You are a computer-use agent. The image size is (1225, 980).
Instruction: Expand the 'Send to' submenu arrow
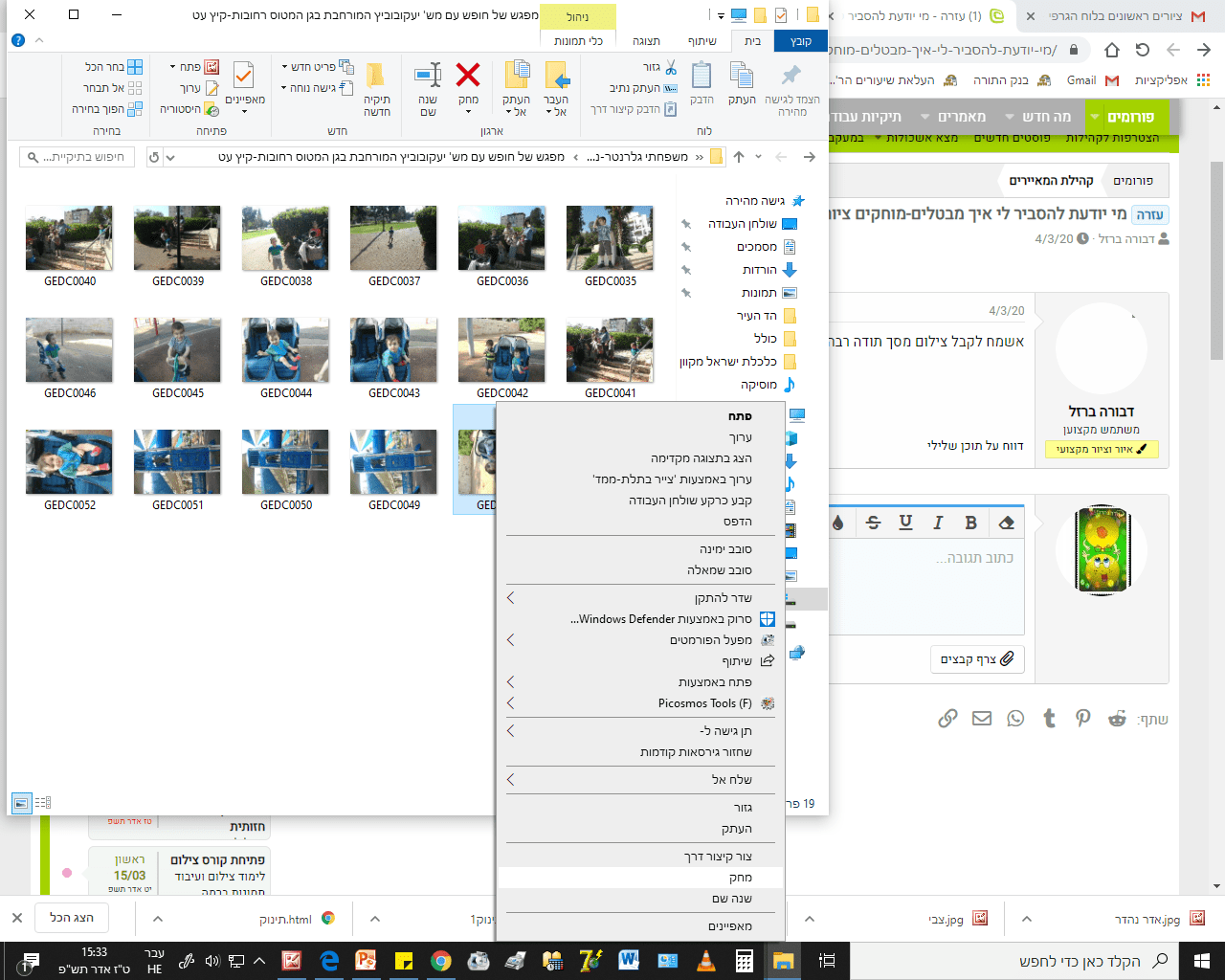pyautogui.click(x=510, y=780)
